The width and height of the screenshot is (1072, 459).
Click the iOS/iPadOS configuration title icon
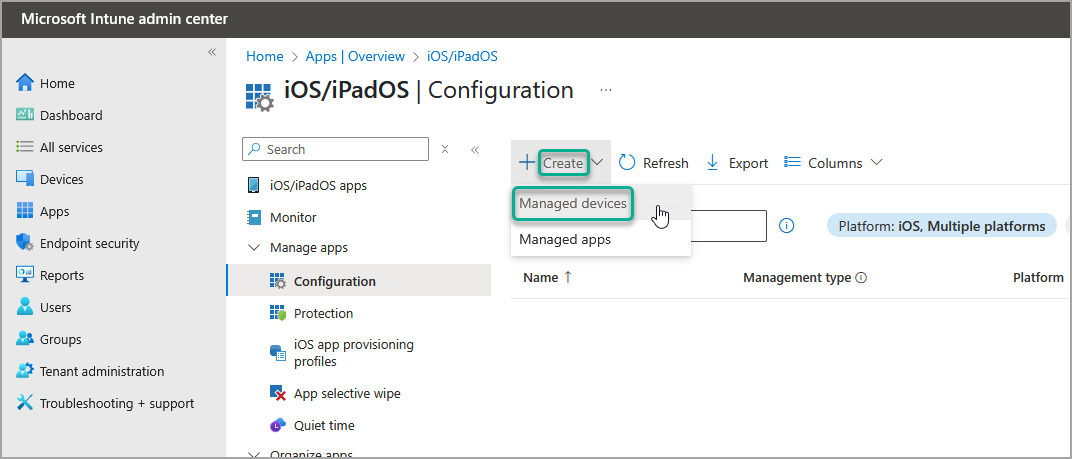click(260, 96)
